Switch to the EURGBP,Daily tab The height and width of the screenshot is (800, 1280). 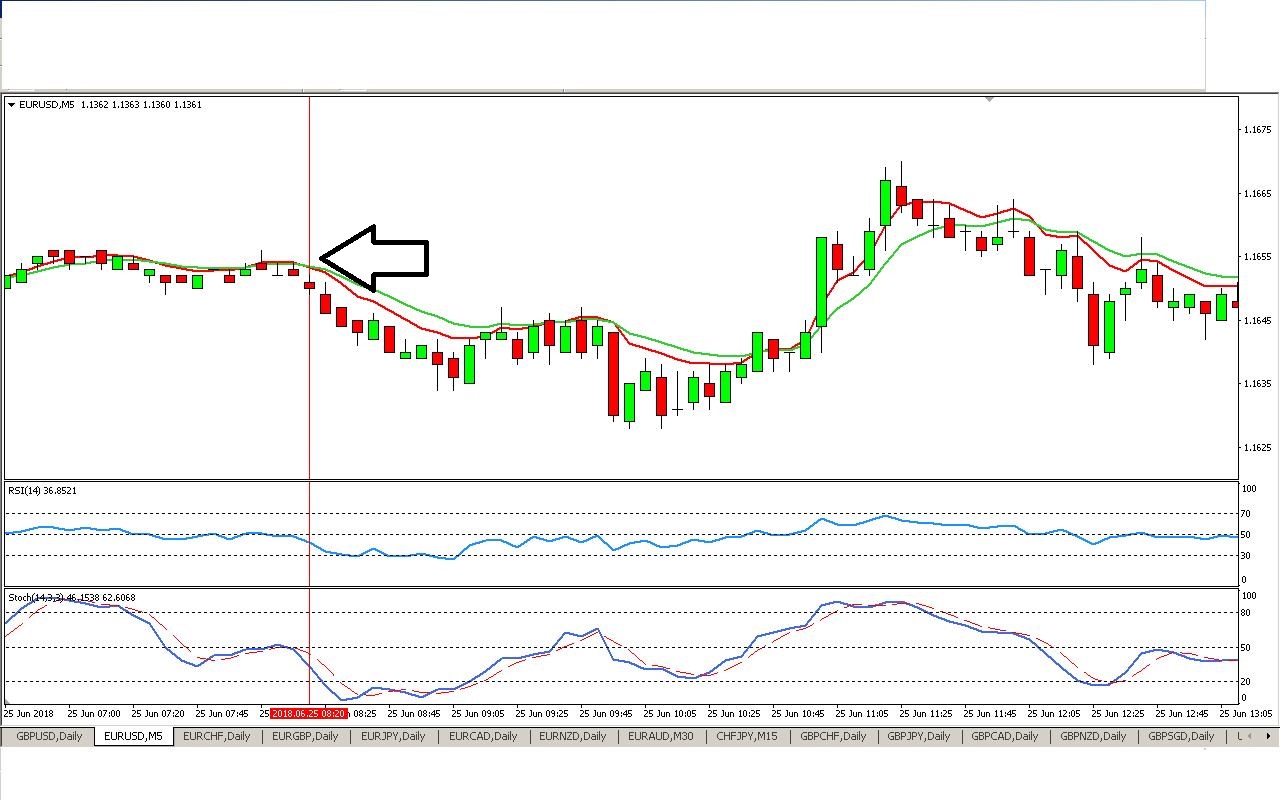[306, 736]
